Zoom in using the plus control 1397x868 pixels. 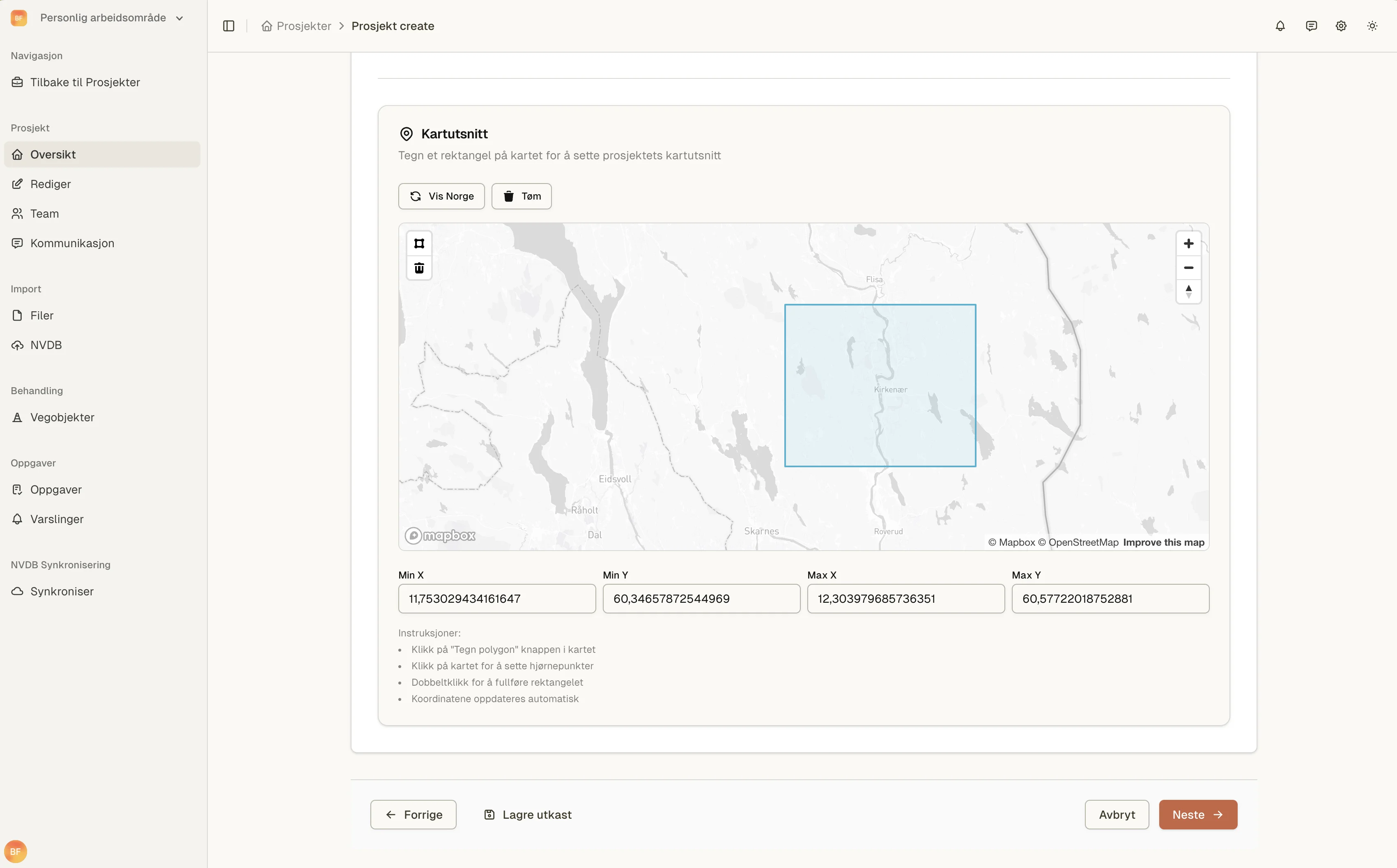(1189, 243)
